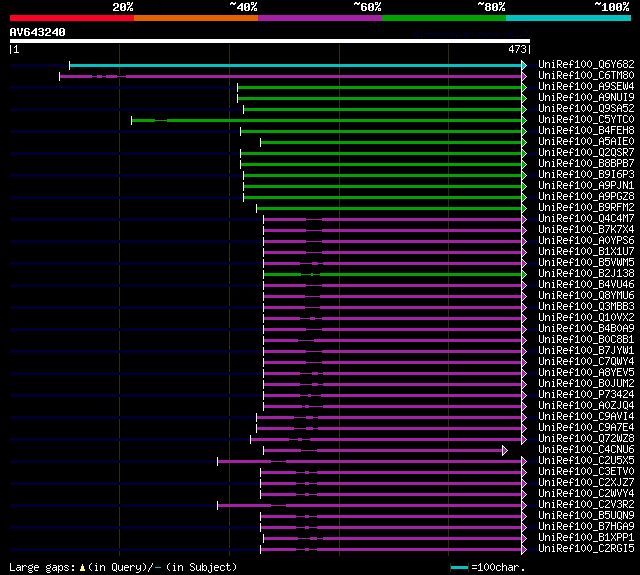The height and width of the screenshot is (575, 640).
Task: Select the UniRef100_C4CNU6 label
Action: click(x=586, y=450)
